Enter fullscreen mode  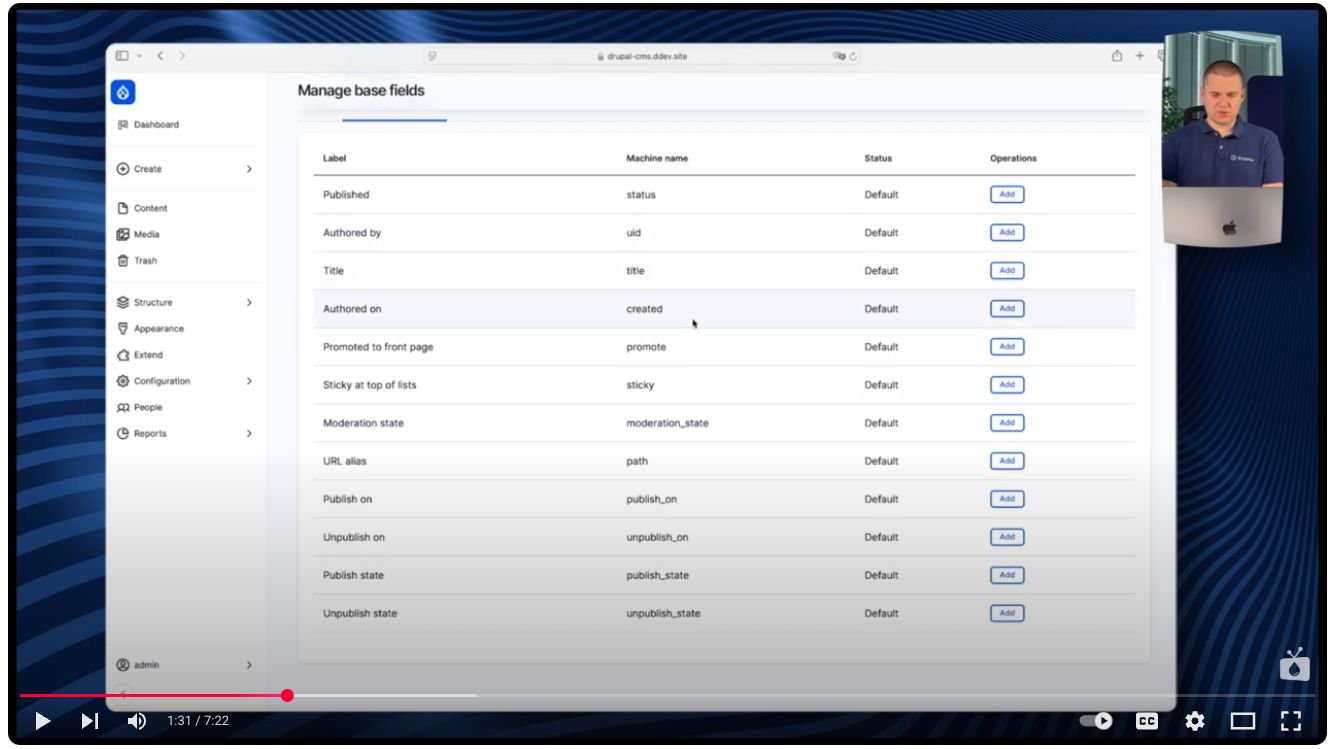[x=1291, y=720]
